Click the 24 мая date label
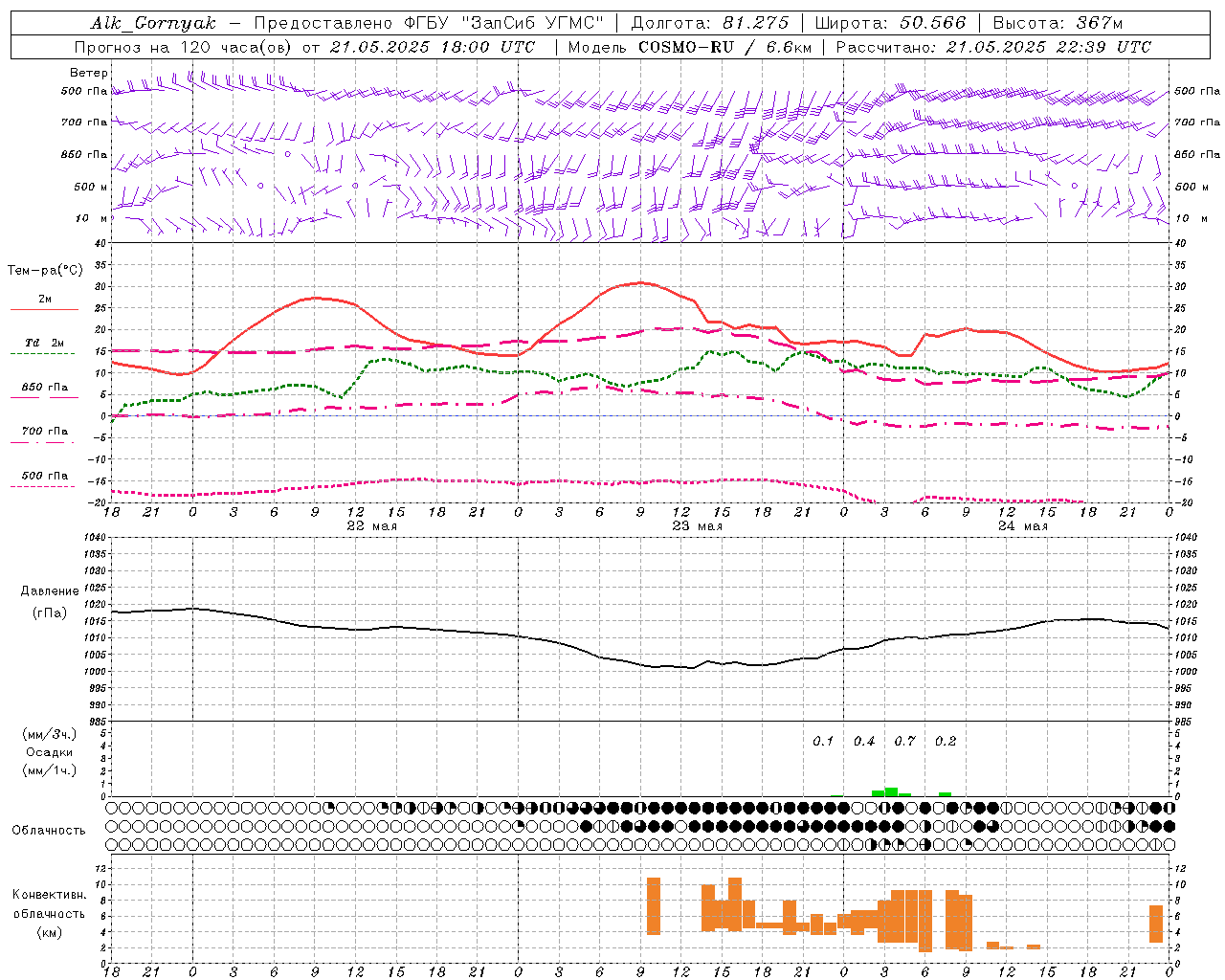 (1022, 526)
